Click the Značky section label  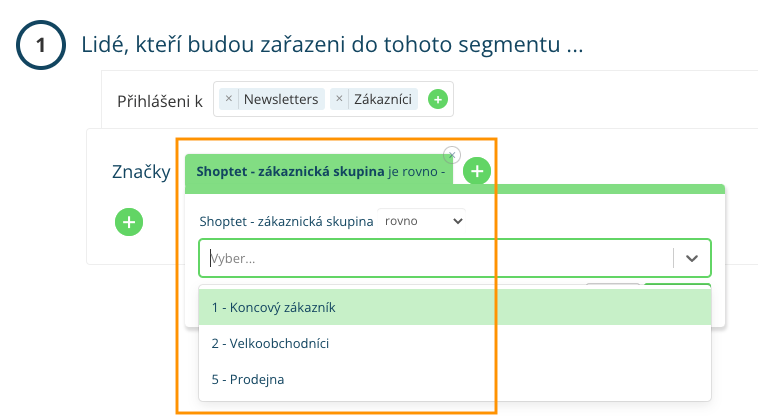click(141, 172)
